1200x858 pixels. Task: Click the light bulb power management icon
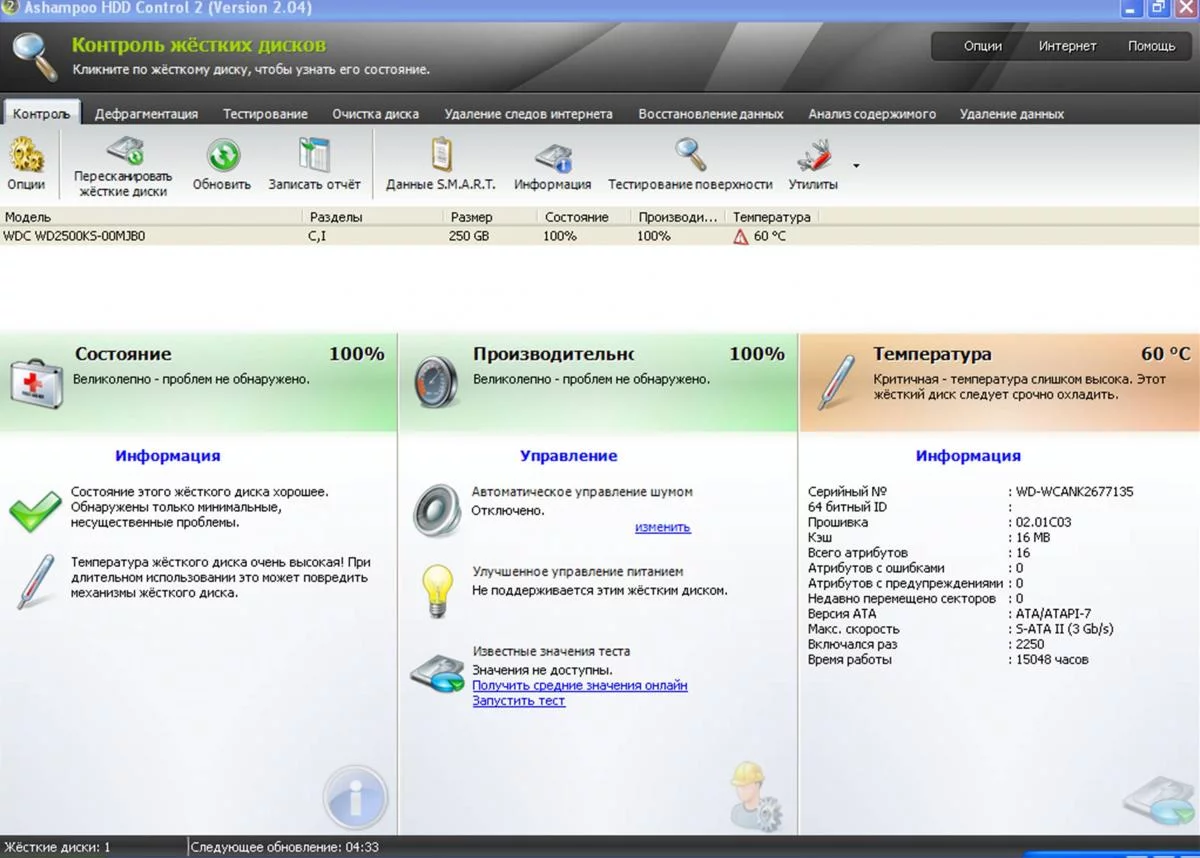436,590
